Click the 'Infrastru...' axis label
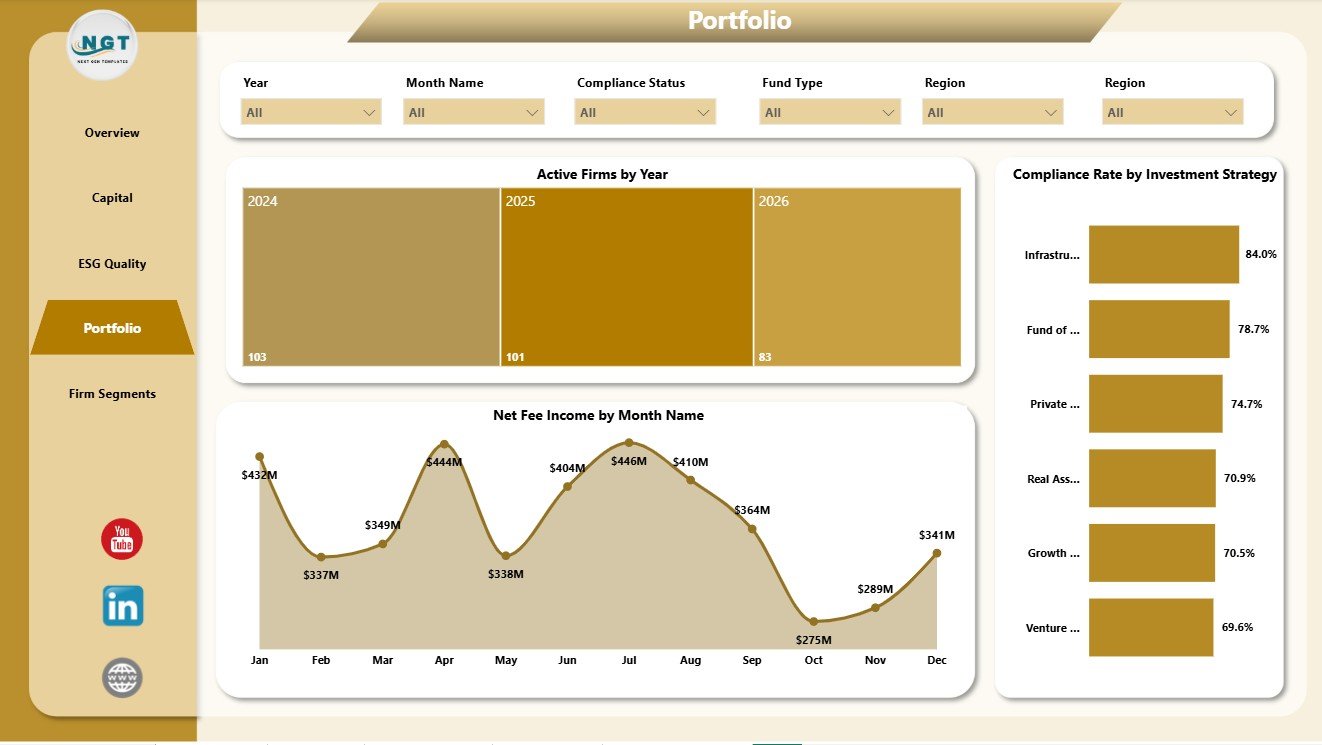1322x745 pixels. pyautogui.click(x=1052, y=255)
